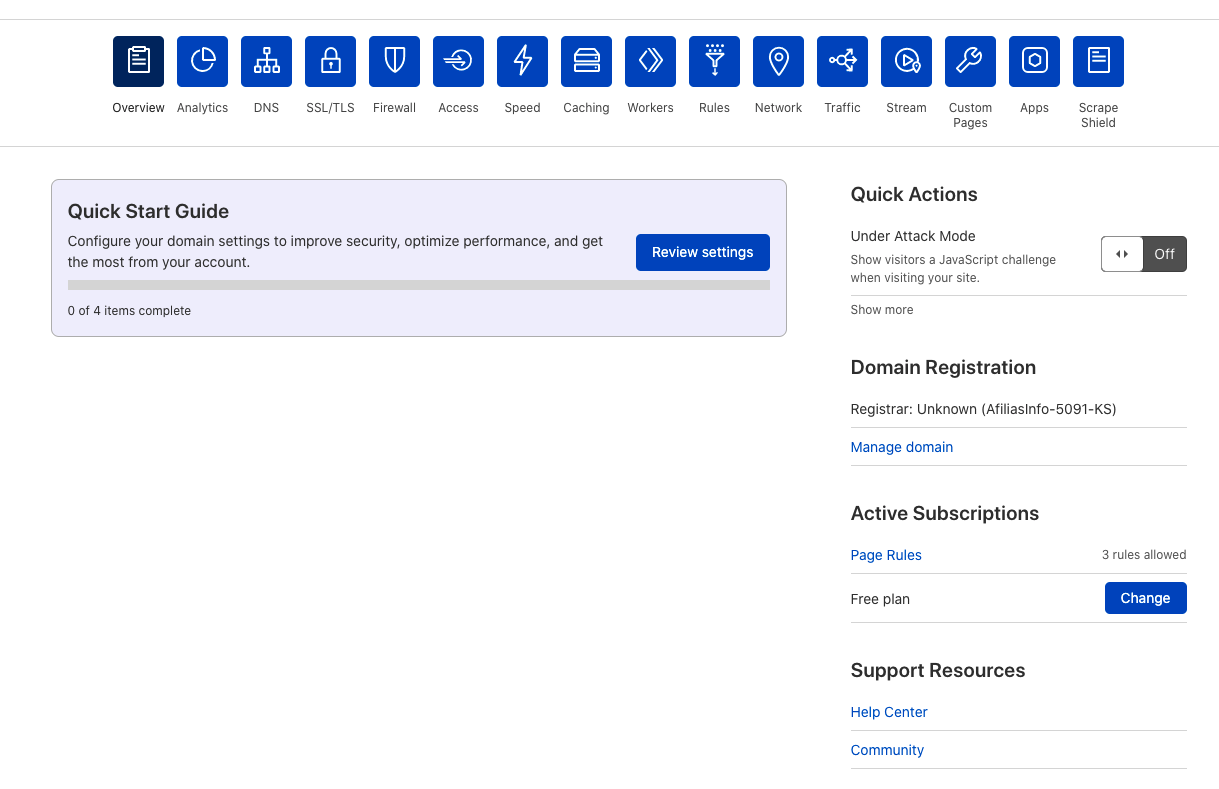Screen dimensions: 1219x789
Task: Open the Firewall shield icon
Action: coord(394,61)
